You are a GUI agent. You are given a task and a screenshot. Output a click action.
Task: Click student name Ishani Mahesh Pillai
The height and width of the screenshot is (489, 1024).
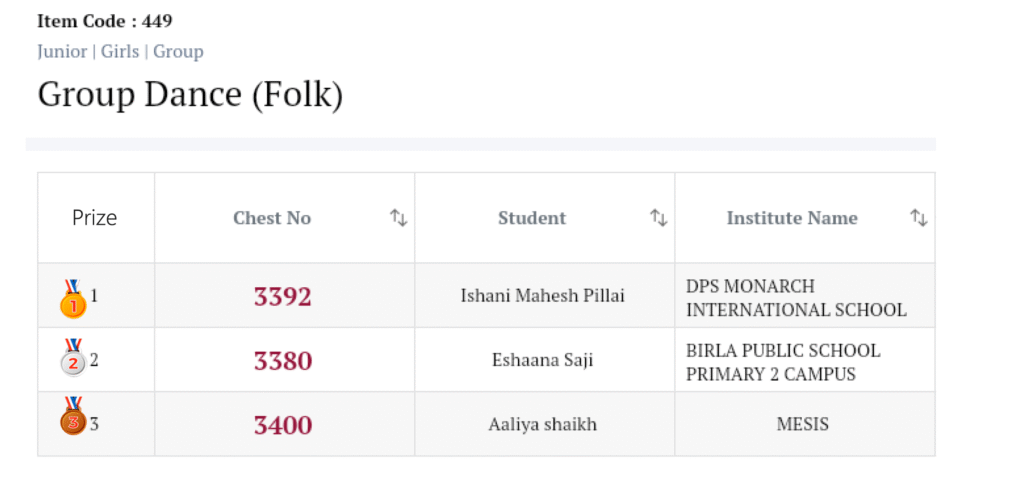pos(543,296)
